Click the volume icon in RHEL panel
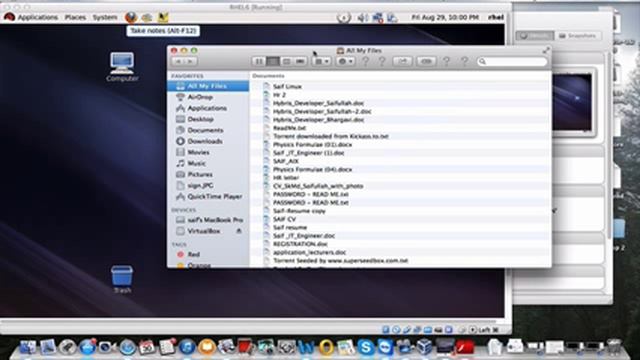The width and height of the screenshot is (640, 360). tap(362, 18)
